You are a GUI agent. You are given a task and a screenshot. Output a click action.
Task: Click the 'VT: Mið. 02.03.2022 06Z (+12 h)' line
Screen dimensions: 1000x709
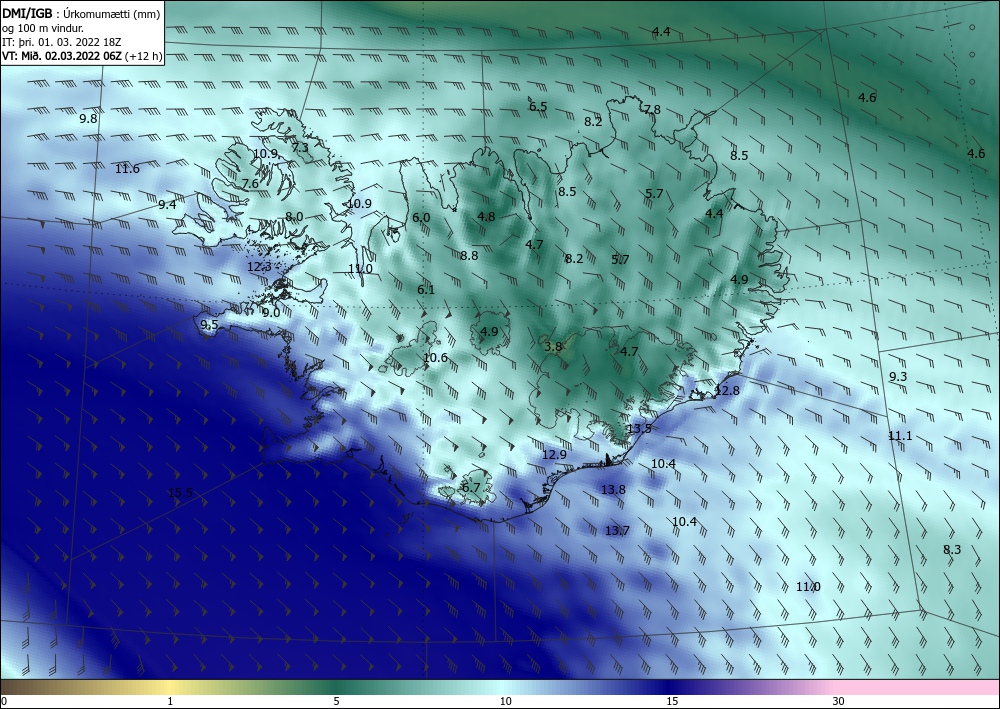(82, 56)
